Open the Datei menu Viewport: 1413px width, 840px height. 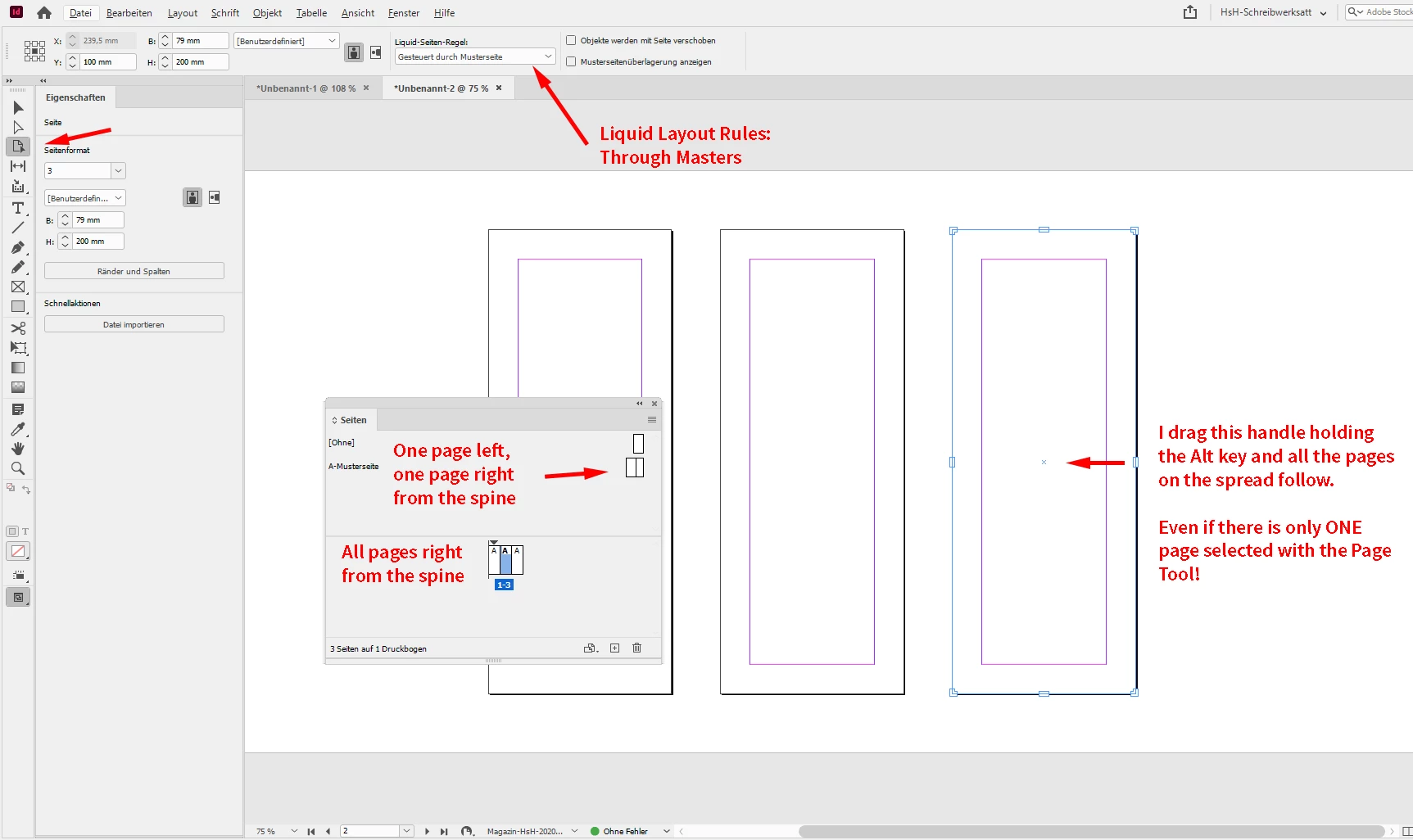80,13
